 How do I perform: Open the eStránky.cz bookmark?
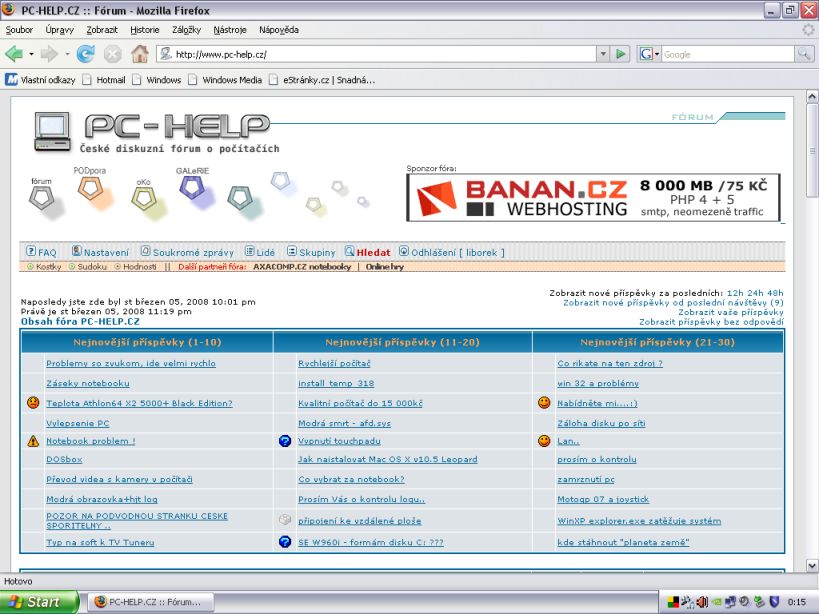pyautogui.click(x=322, y=80)
